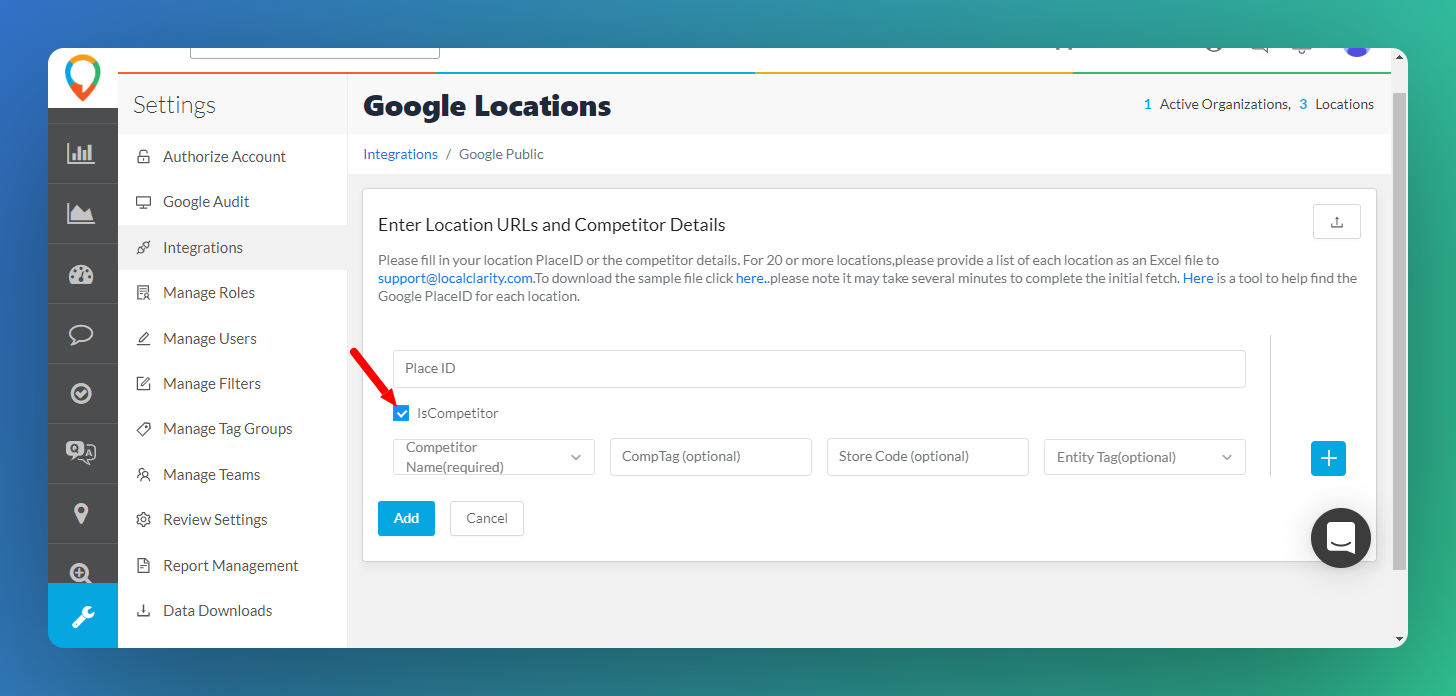The width and height of the screenshot is (1456, 696).
Task: Click the page vertical scrollbar thumb
Action: tap(1399, 330)
